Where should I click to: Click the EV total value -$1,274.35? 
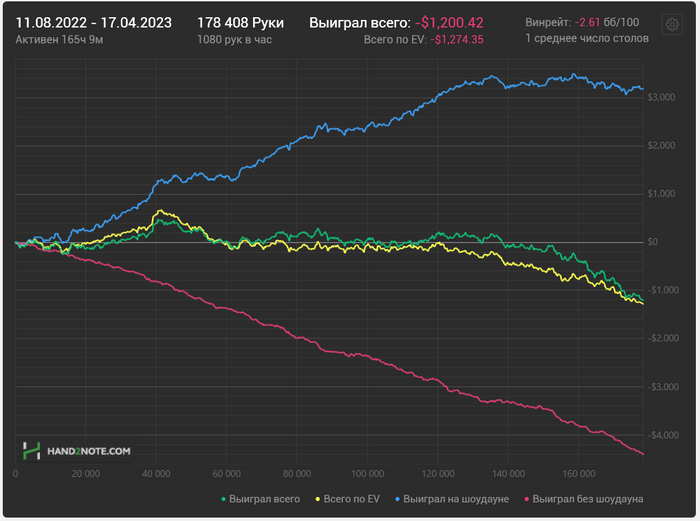[457, 40]
